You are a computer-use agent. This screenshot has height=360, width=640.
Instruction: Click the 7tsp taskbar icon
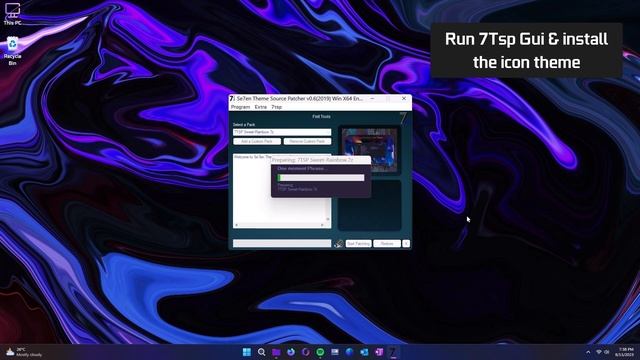[393, 352]
